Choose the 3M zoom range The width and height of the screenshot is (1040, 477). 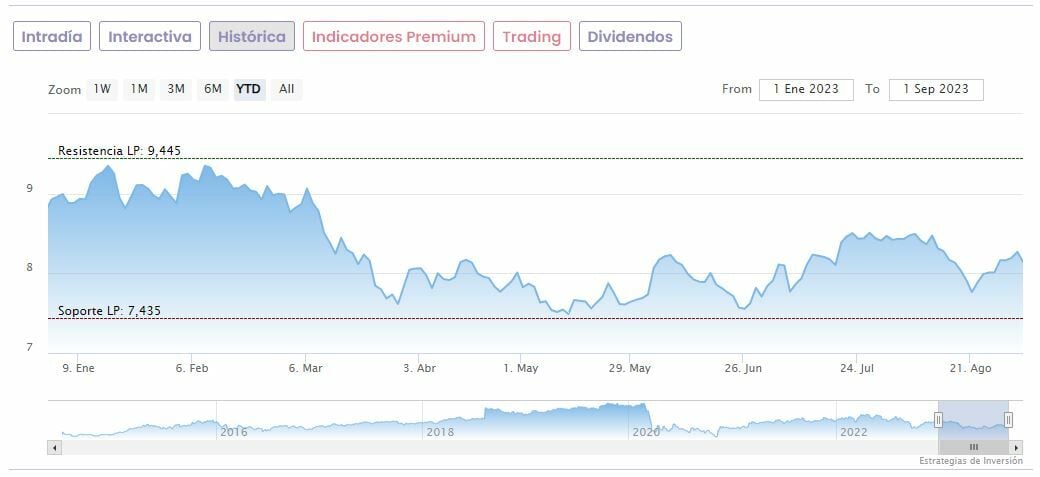tap(176, 89)
